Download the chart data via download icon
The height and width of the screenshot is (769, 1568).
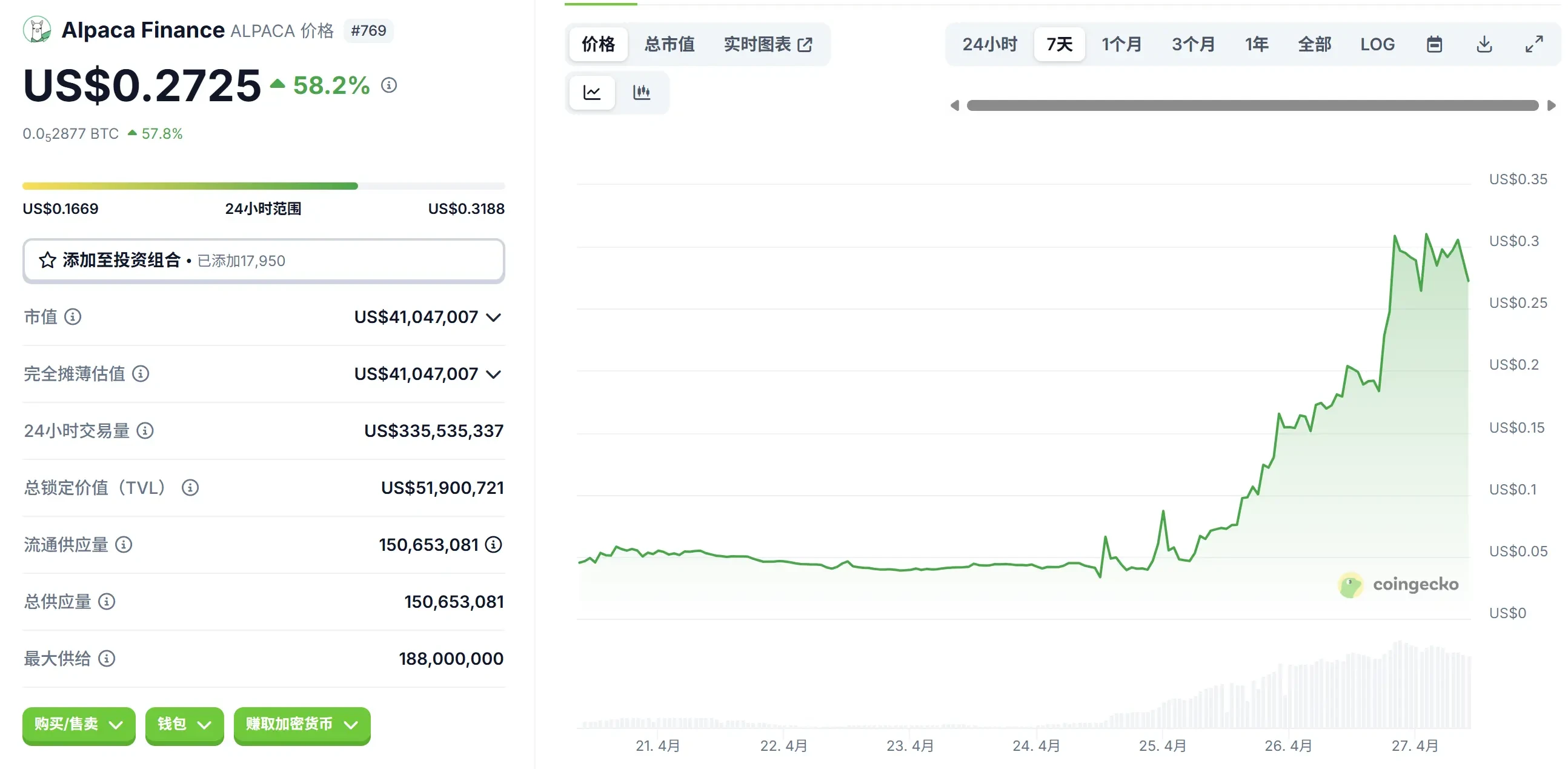[x=1485, y=44]
